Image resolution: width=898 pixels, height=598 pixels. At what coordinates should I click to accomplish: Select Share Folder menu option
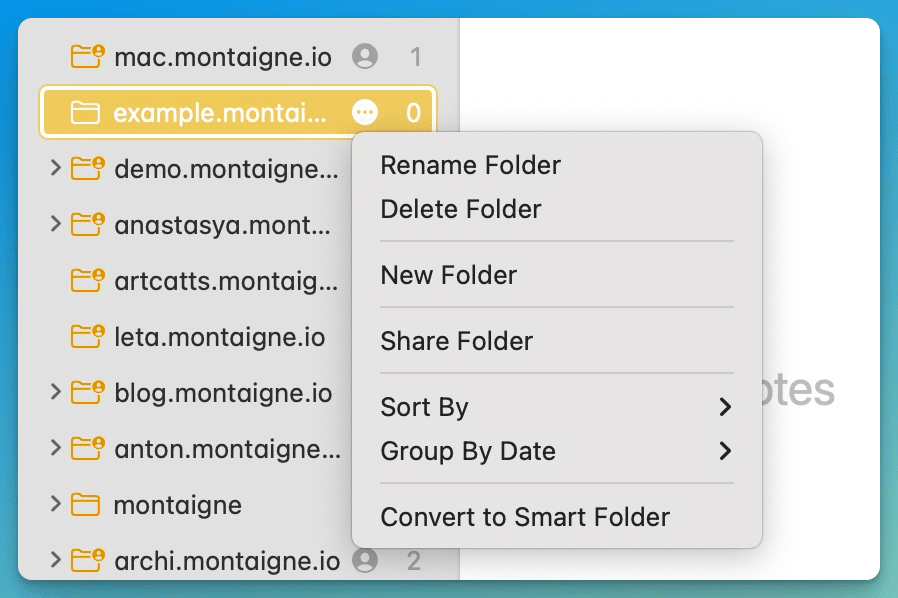457,341
